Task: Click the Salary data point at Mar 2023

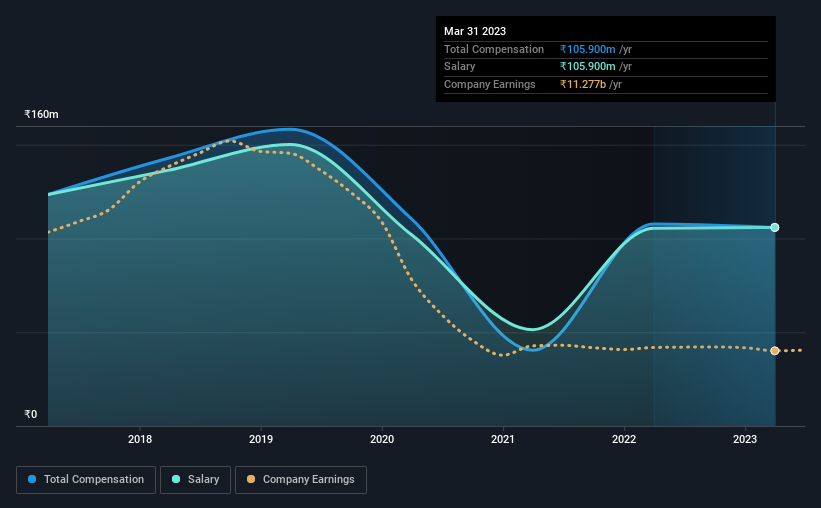Action: (774, 227)
